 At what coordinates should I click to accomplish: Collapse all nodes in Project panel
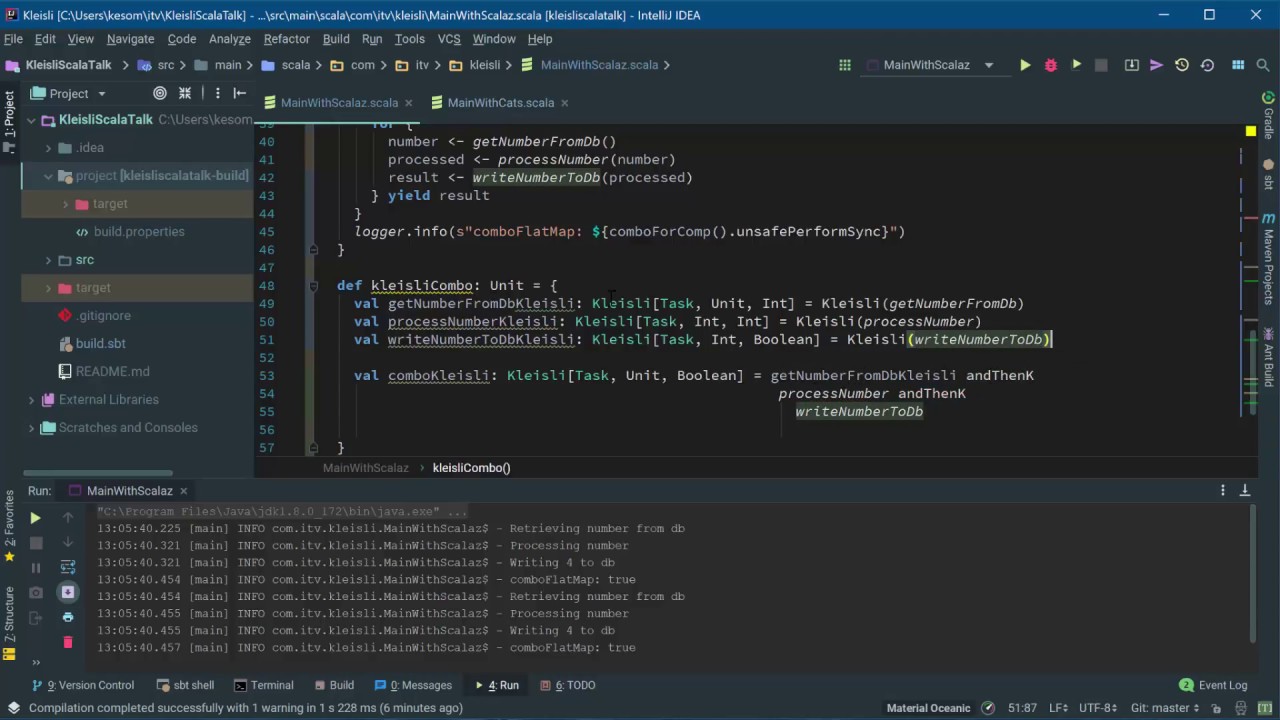click(185, 93)
